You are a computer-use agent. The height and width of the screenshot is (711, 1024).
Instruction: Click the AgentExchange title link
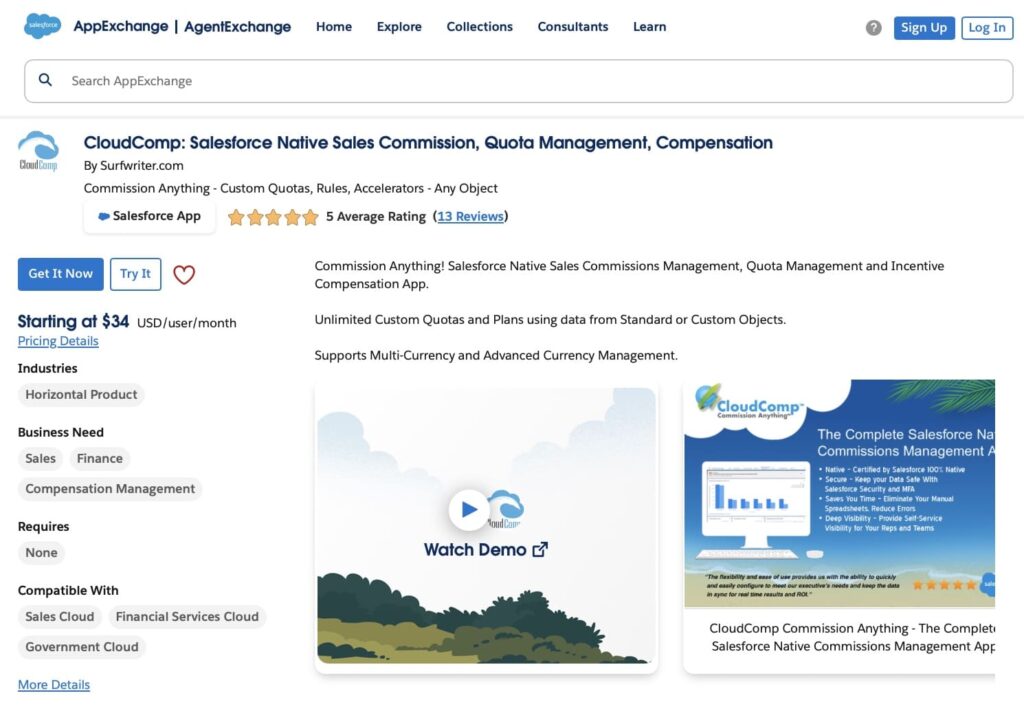(238, 27)
